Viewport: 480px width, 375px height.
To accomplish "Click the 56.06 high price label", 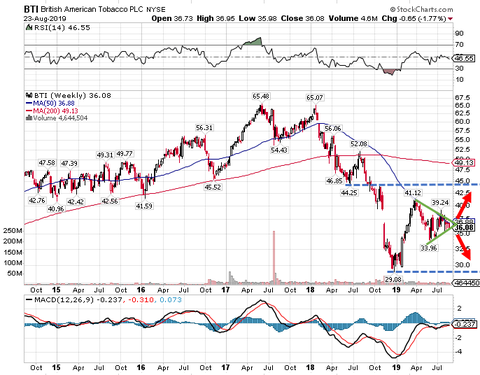I will (333, 128).
